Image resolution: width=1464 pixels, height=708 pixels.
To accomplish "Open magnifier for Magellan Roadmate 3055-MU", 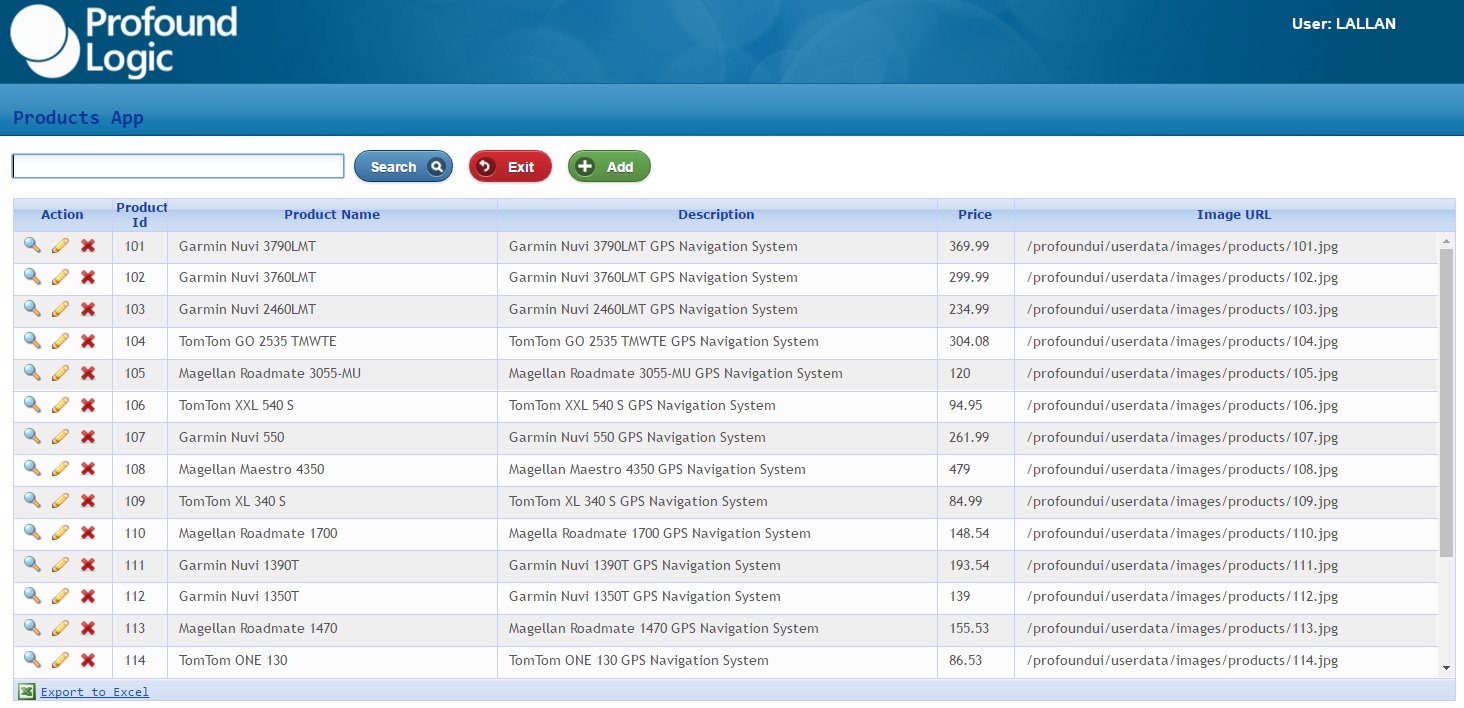I will pos(32,373).
